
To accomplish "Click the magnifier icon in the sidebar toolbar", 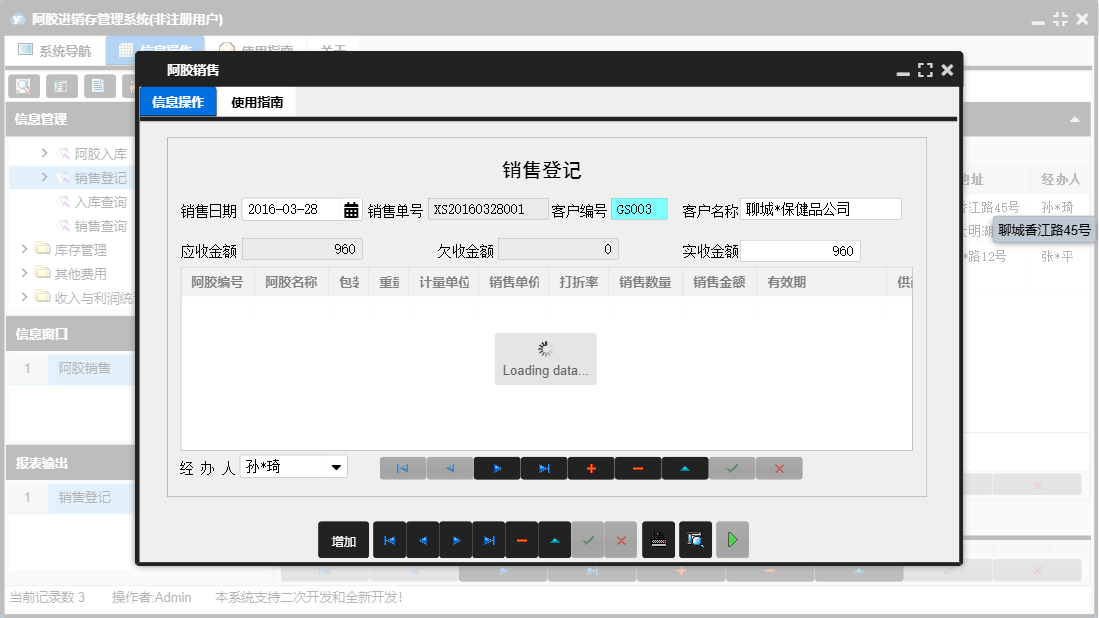I will [22, 86].
